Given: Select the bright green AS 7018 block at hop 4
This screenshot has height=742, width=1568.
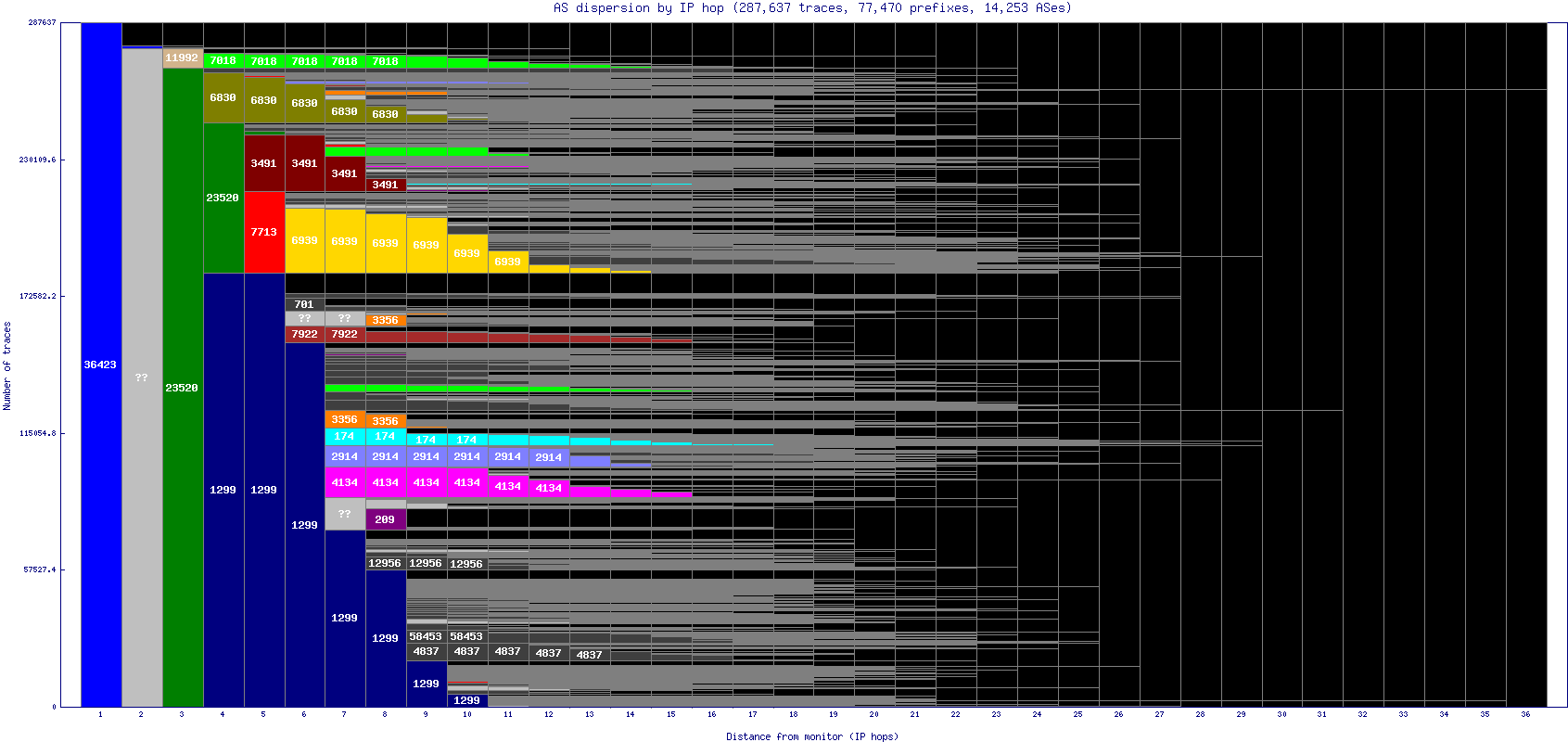Looking at the screenshot, I should (223, 61).
